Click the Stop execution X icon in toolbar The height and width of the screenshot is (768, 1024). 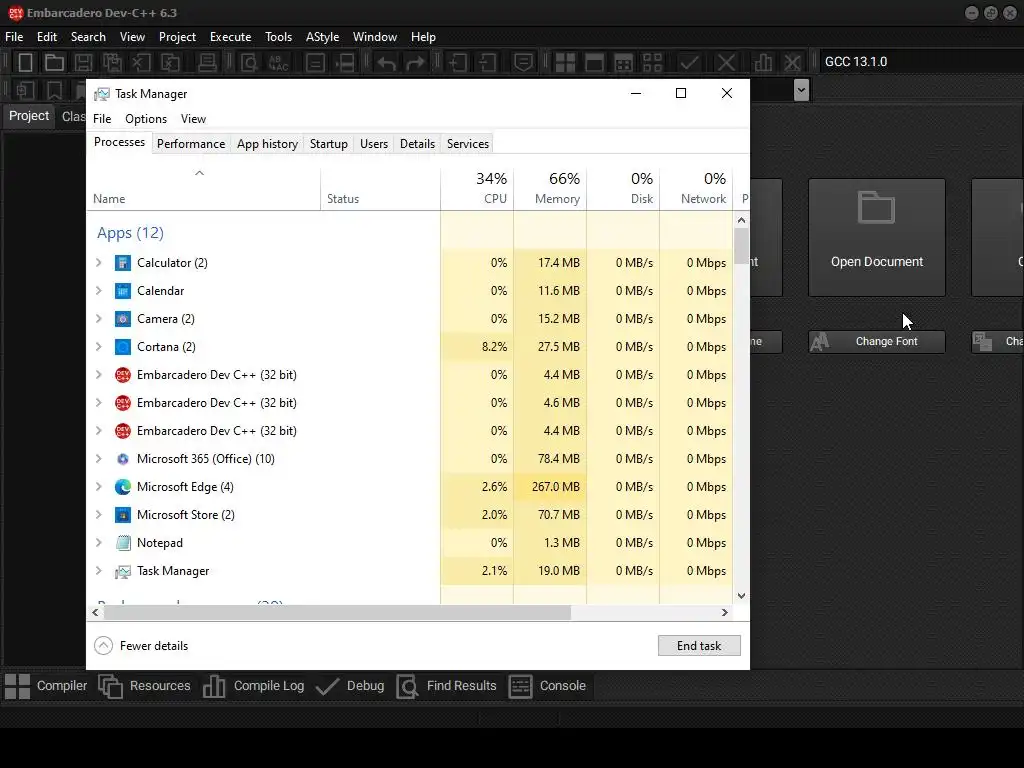[726, 63]
